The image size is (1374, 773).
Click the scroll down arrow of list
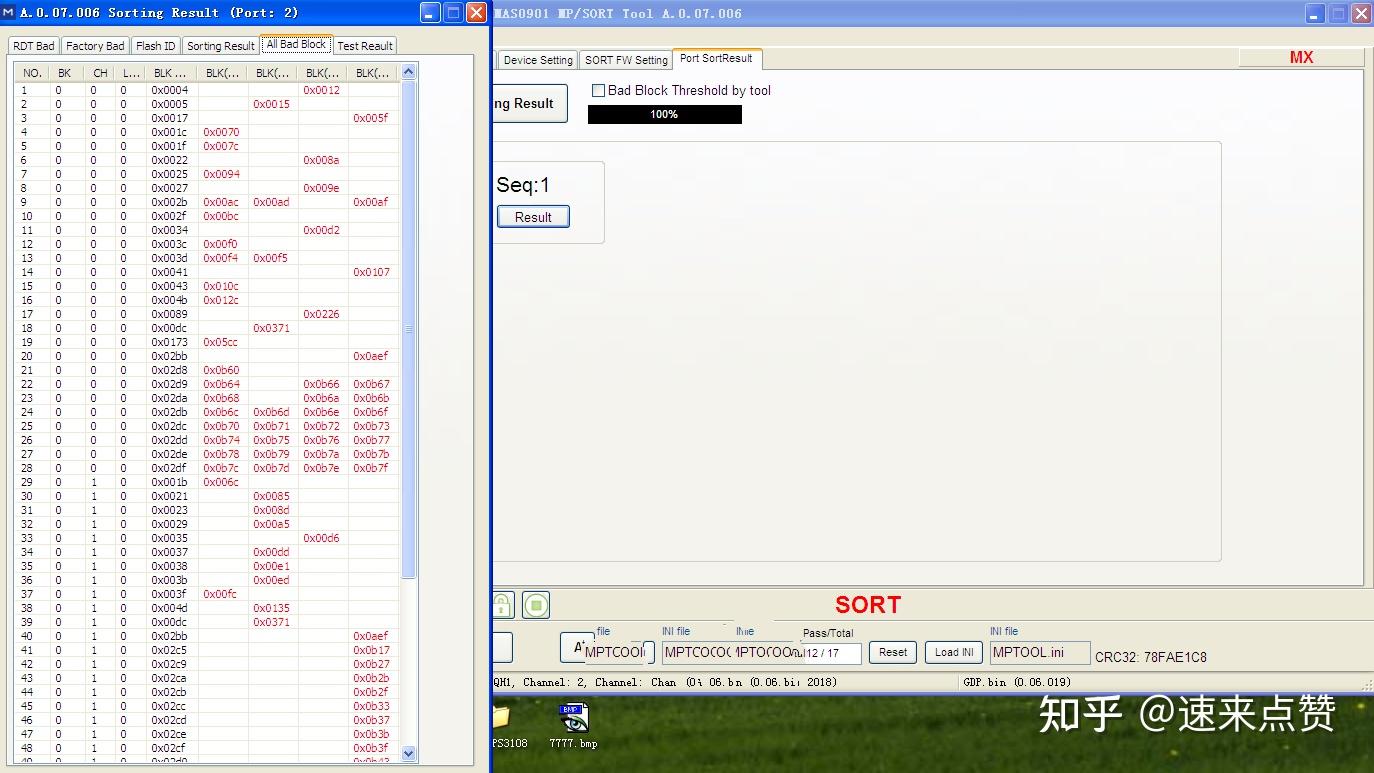pos(408,753)
